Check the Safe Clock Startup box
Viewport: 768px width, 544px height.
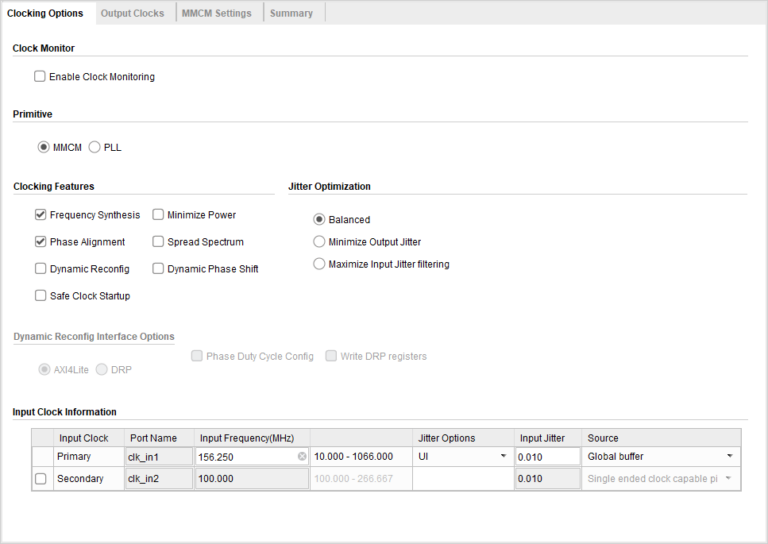[40, 296]
